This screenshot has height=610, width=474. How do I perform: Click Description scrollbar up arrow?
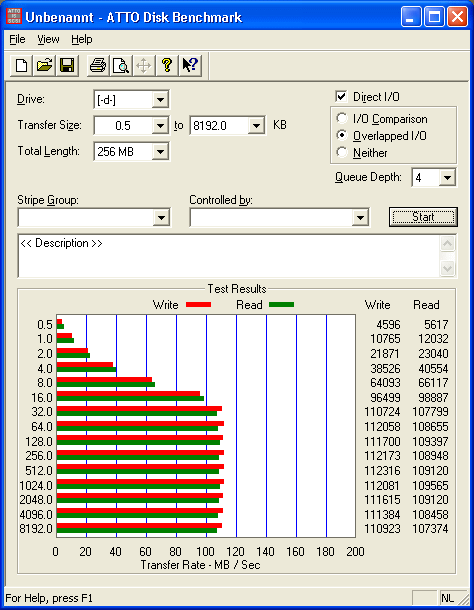[448, 244]
